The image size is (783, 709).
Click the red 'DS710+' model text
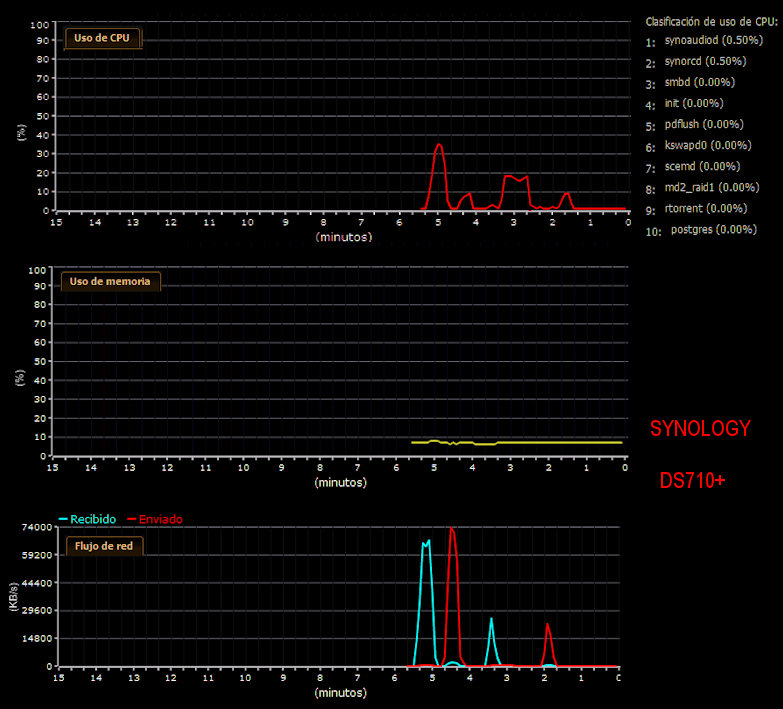tap(692, 480)
